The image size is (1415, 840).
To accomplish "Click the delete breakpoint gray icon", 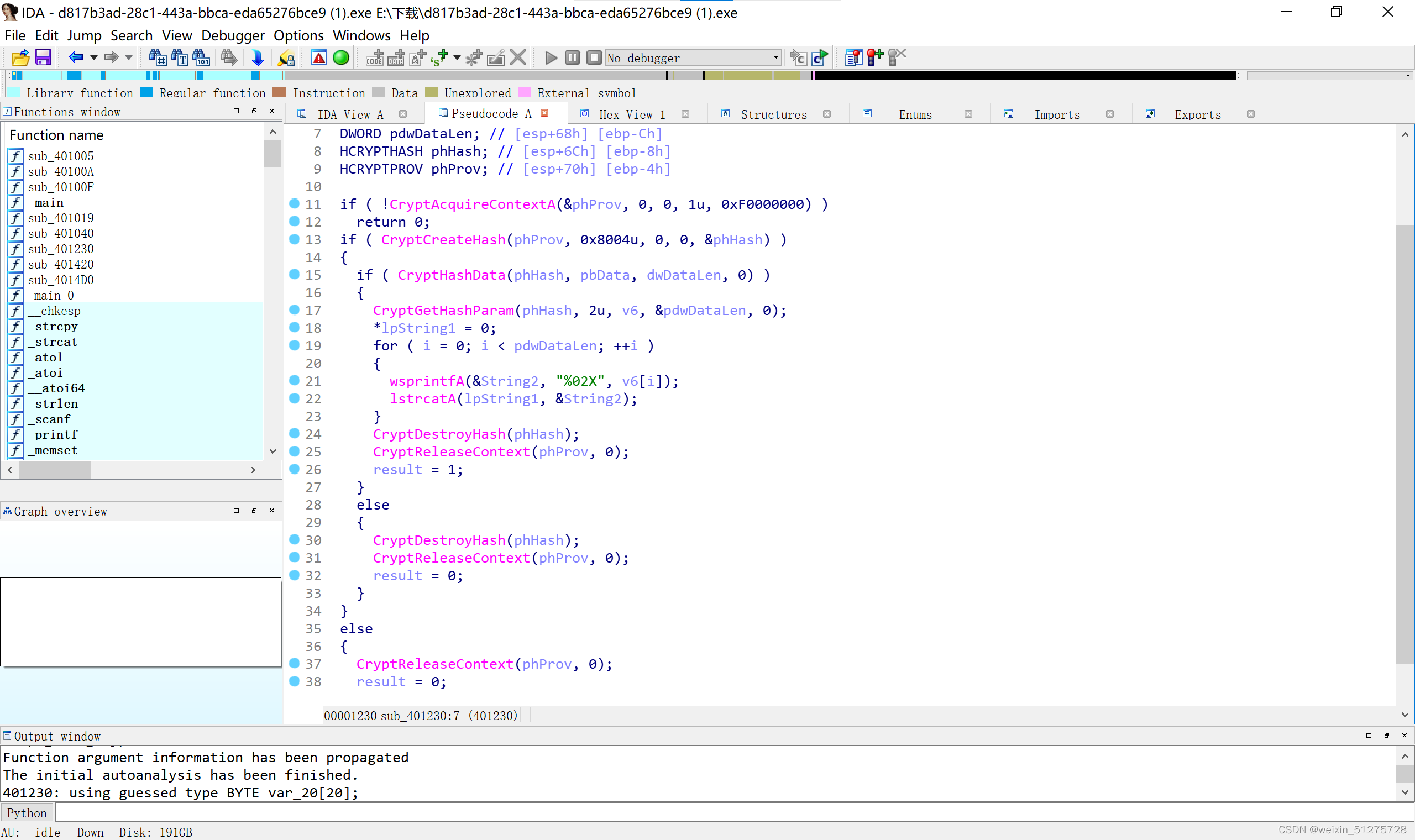I will coord(897,57).
